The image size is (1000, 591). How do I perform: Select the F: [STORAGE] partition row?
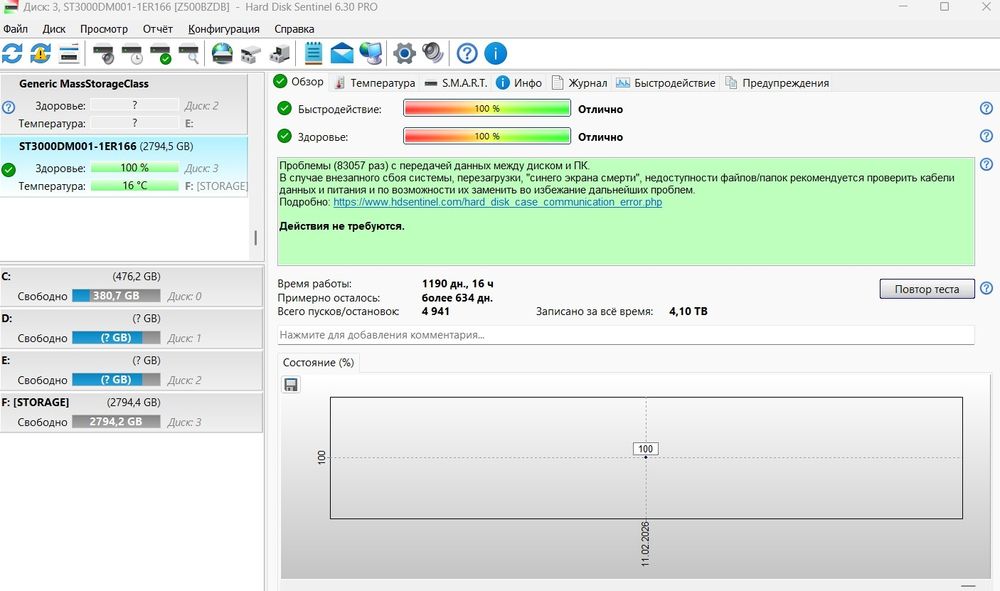[x=131, y=412]
